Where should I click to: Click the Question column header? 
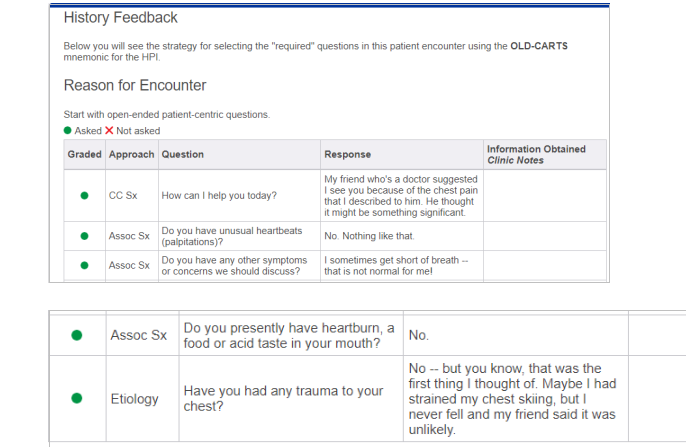[x=183, y=154]
